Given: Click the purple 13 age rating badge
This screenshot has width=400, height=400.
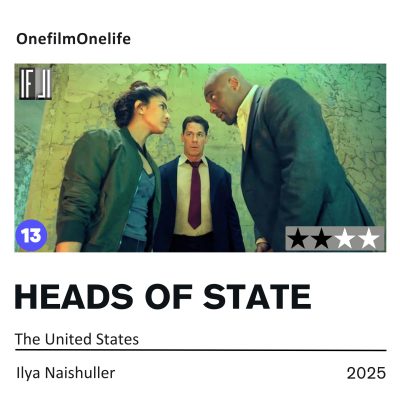Looking at the screenshot, I should click(x=31, y=235).
